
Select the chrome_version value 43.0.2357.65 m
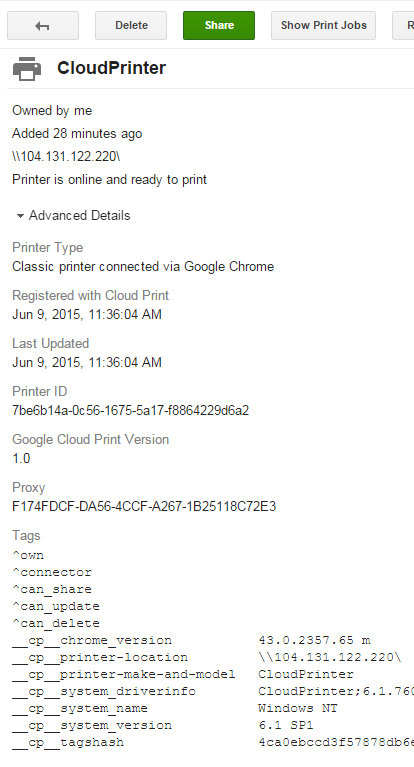tap(314, 640)
